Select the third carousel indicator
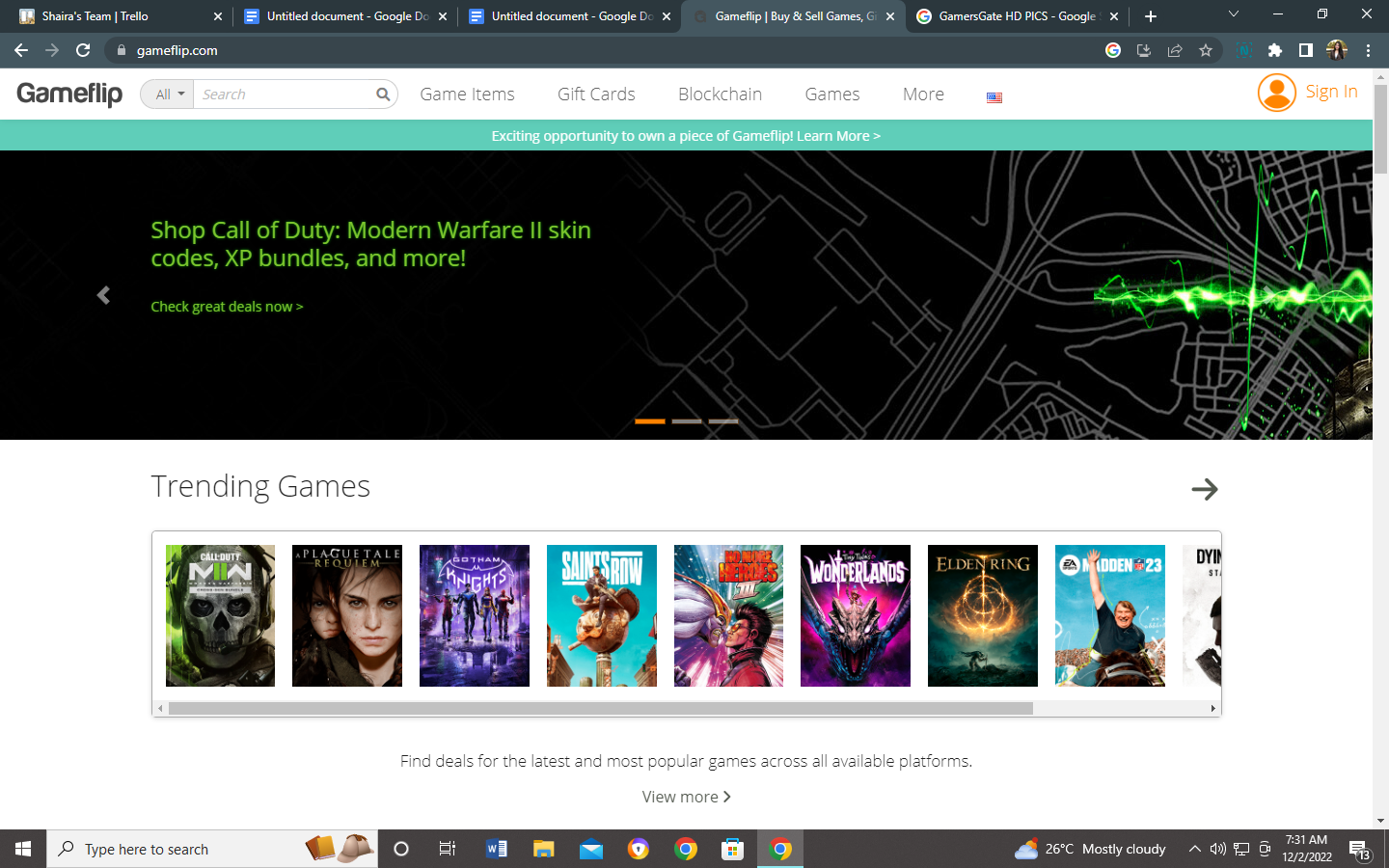The width and height of the screenshot is (1389, 868). tap(723, 421)
